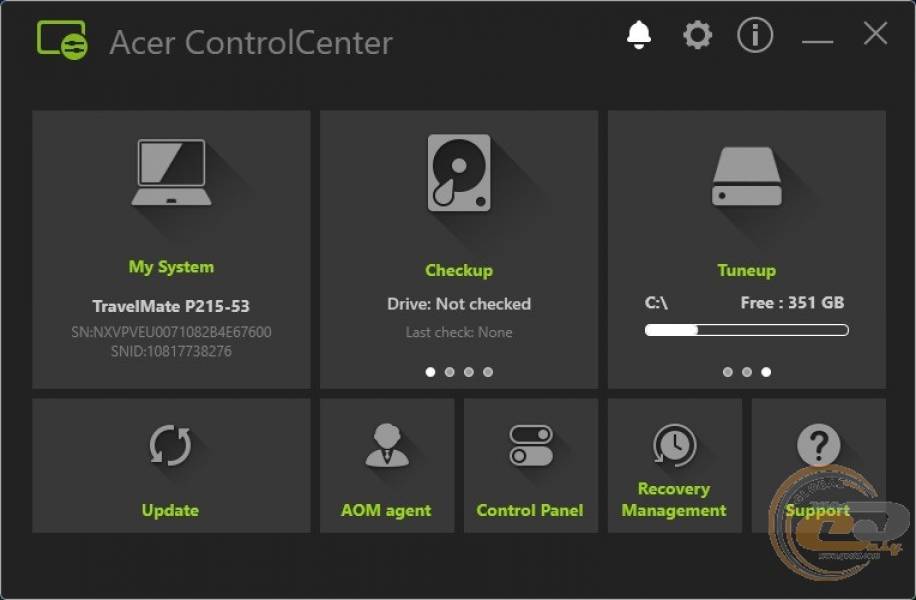Open Recovery Management via its label
916x600 pixels.
(674, 500)
